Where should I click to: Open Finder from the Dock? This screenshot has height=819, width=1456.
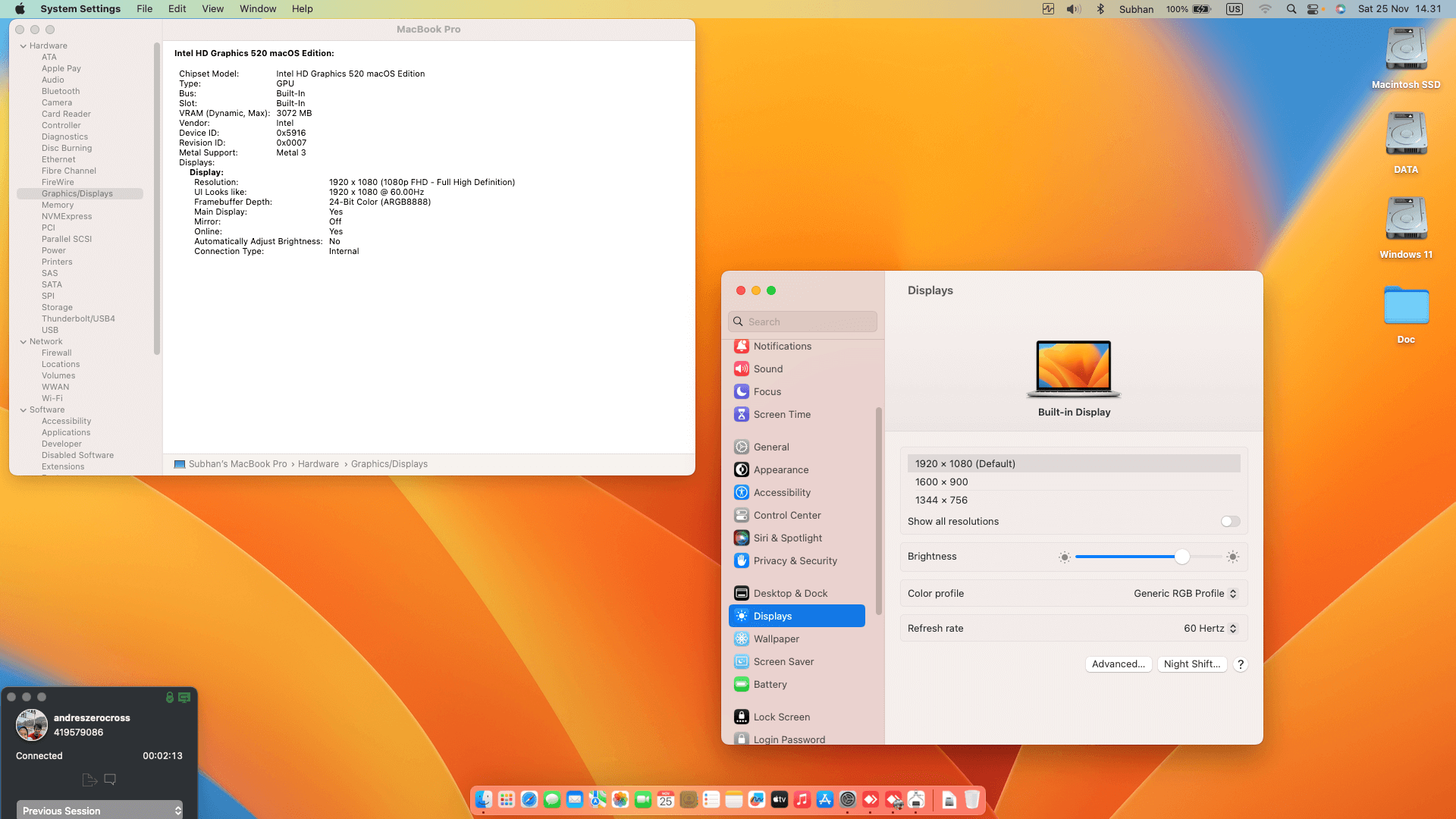pos(484,799)
